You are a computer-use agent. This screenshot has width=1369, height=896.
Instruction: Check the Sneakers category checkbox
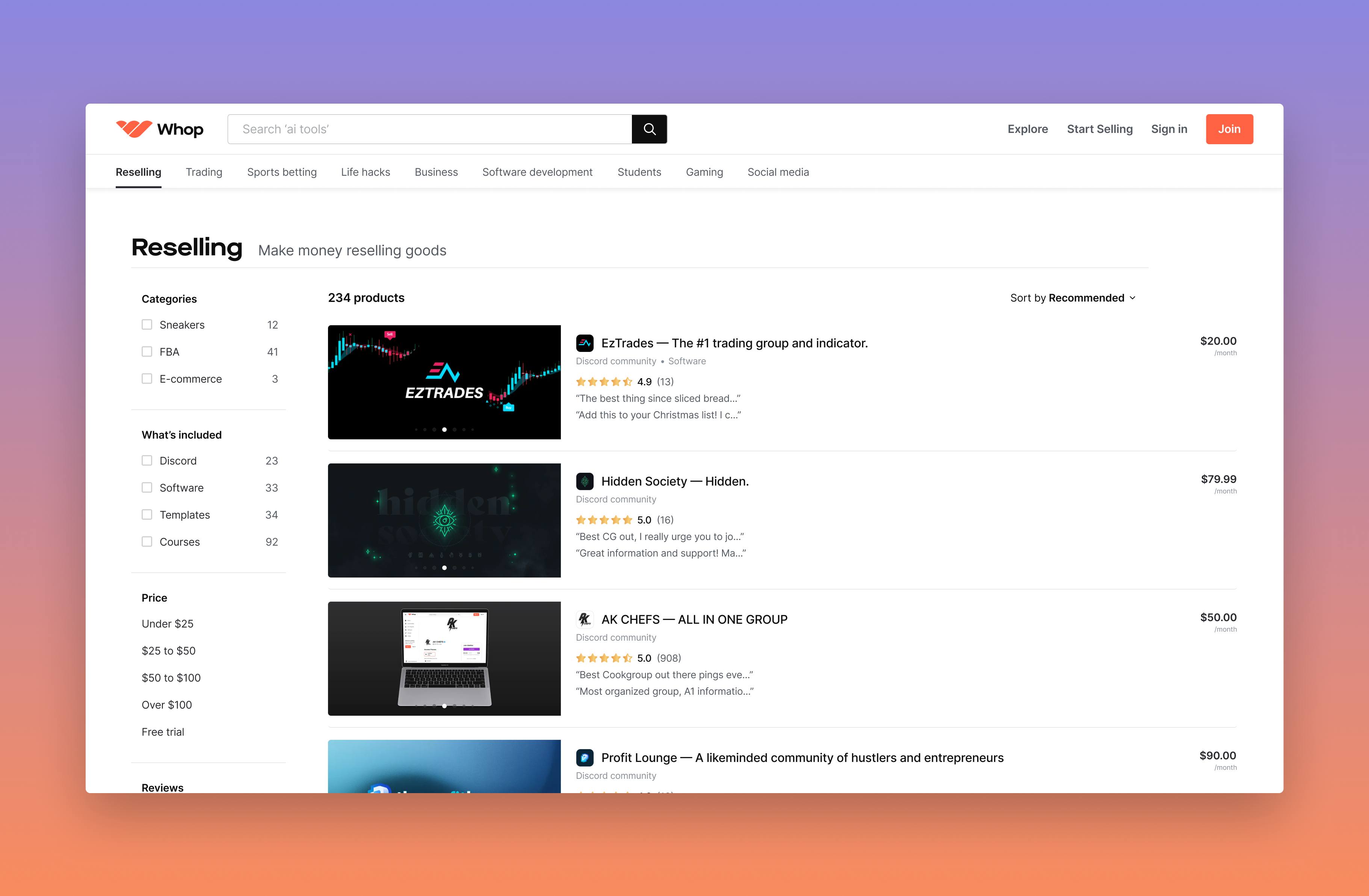(147, 325)
